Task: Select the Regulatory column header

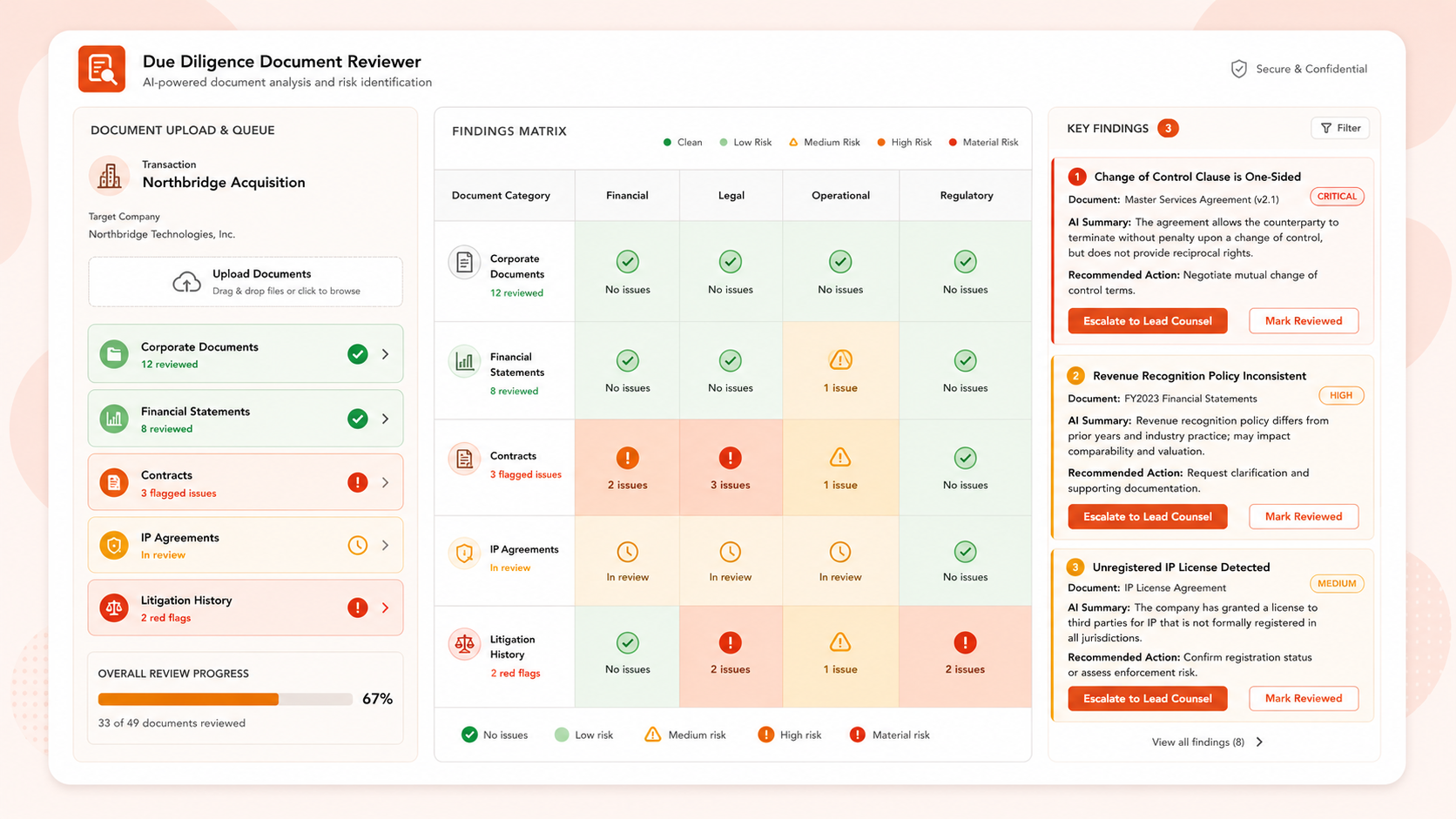Action: (966, 196)
